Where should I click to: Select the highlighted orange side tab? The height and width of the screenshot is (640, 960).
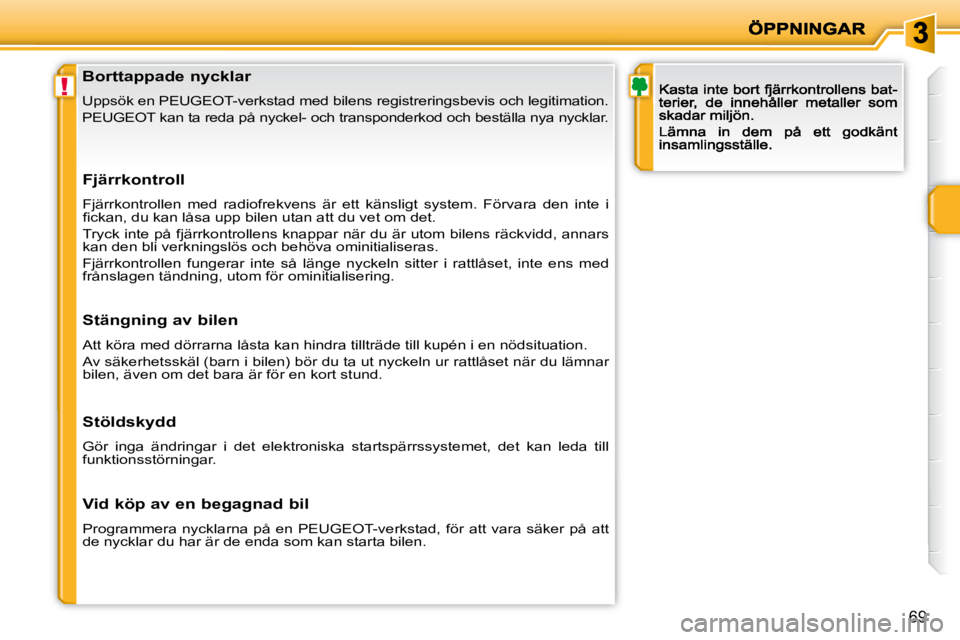click(945, 209)
